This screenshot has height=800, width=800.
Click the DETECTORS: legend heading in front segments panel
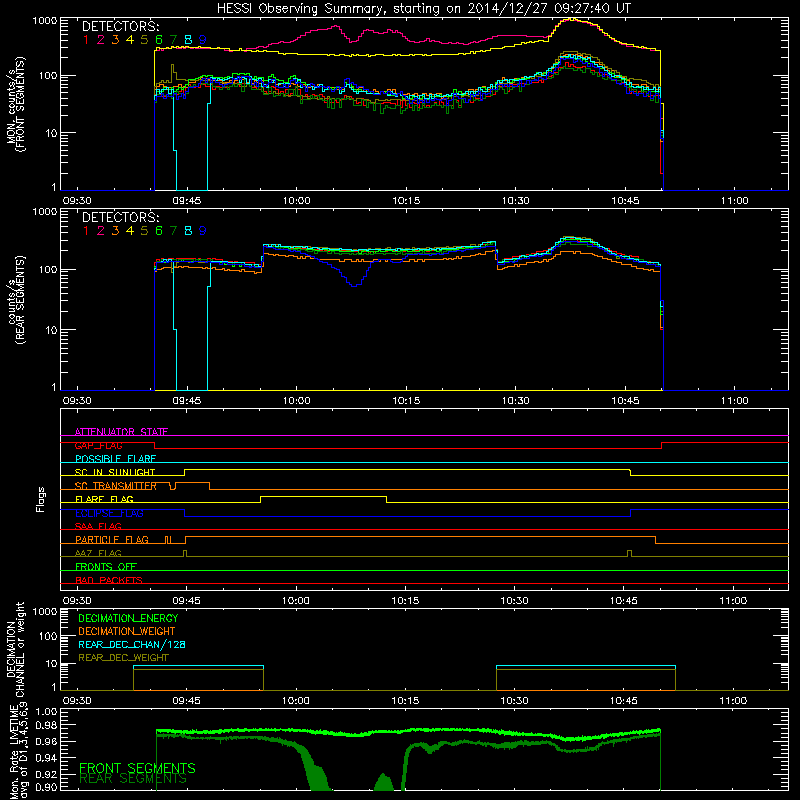pos(120,26)
